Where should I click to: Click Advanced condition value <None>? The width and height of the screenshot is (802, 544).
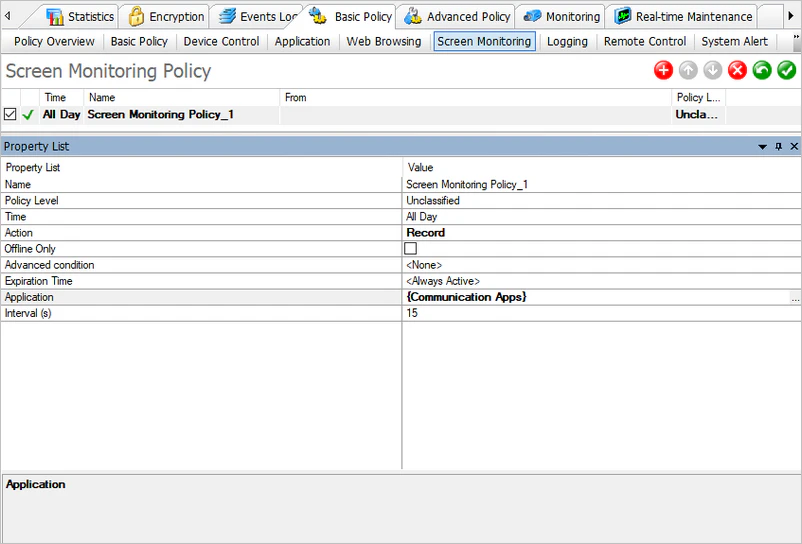602,265
